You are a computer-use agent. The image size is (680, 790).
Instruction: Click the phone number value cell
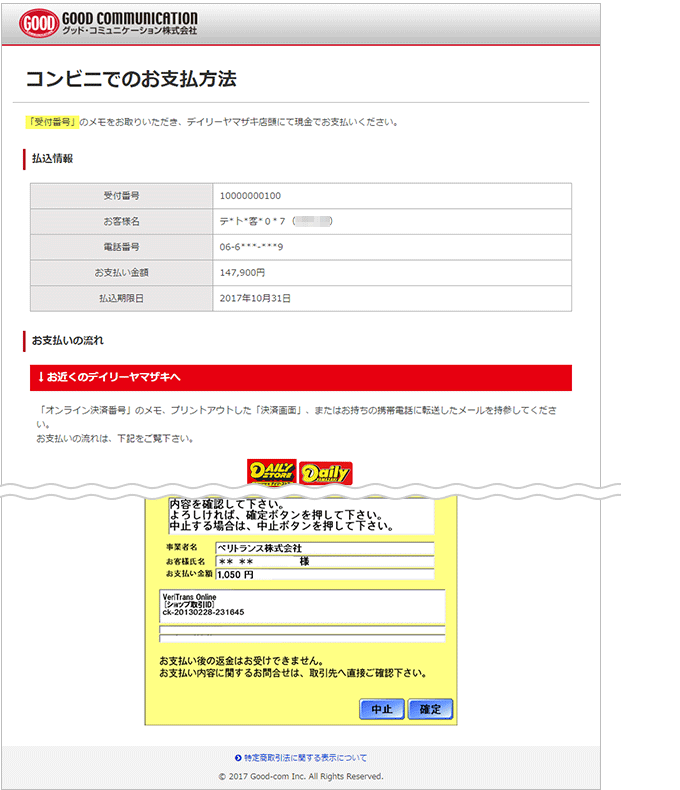392,247
